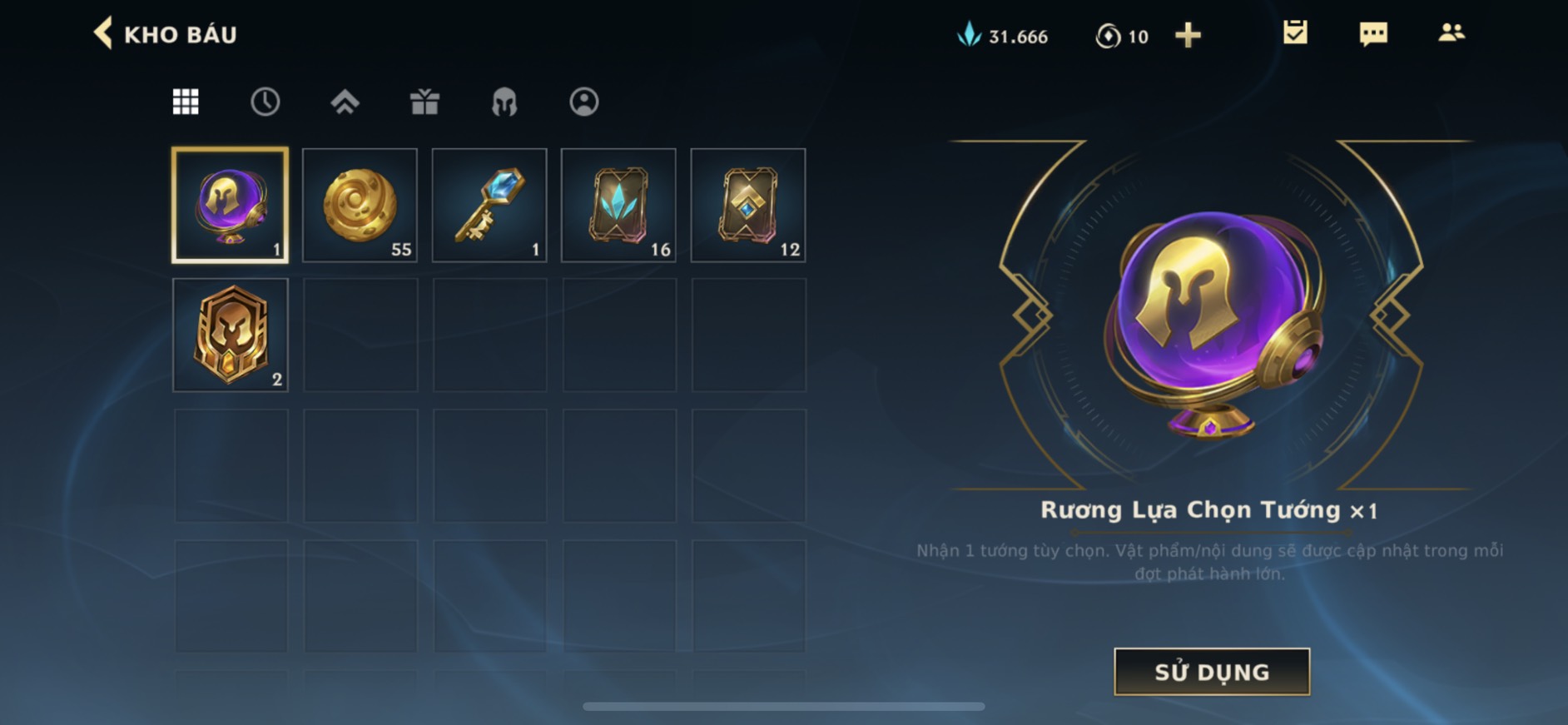Pick the blue gem key item
Viewport: 1568px width, 725px height.
(489, 205)
